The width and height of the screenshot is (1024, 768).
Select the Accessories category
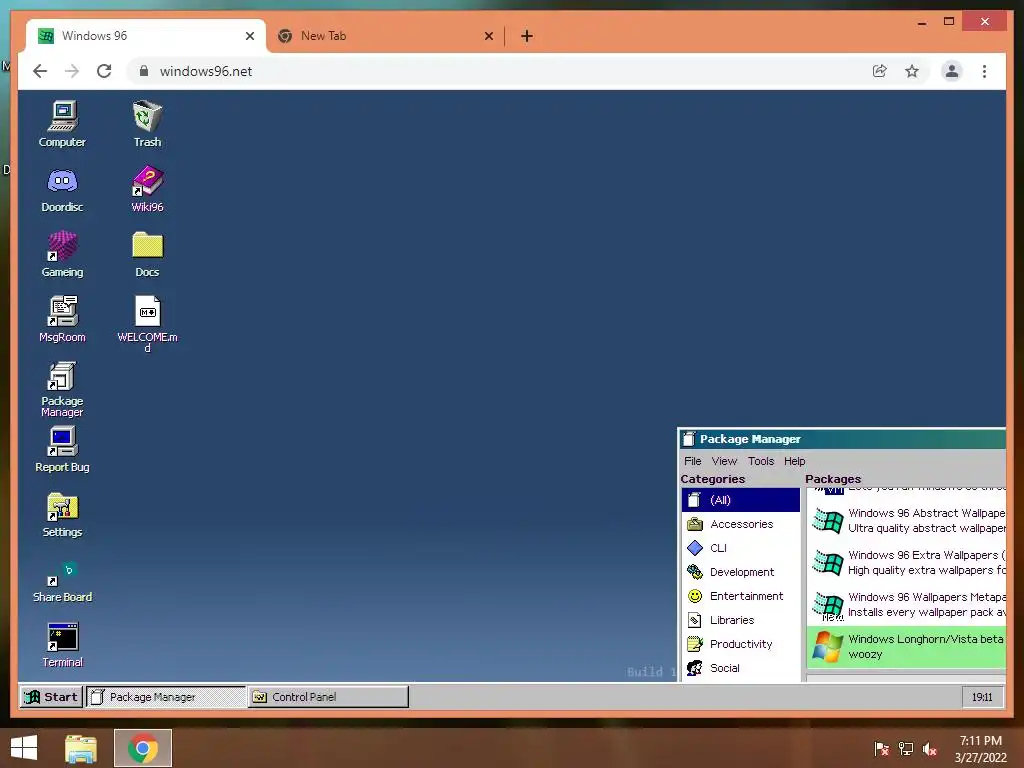[741, 524]
